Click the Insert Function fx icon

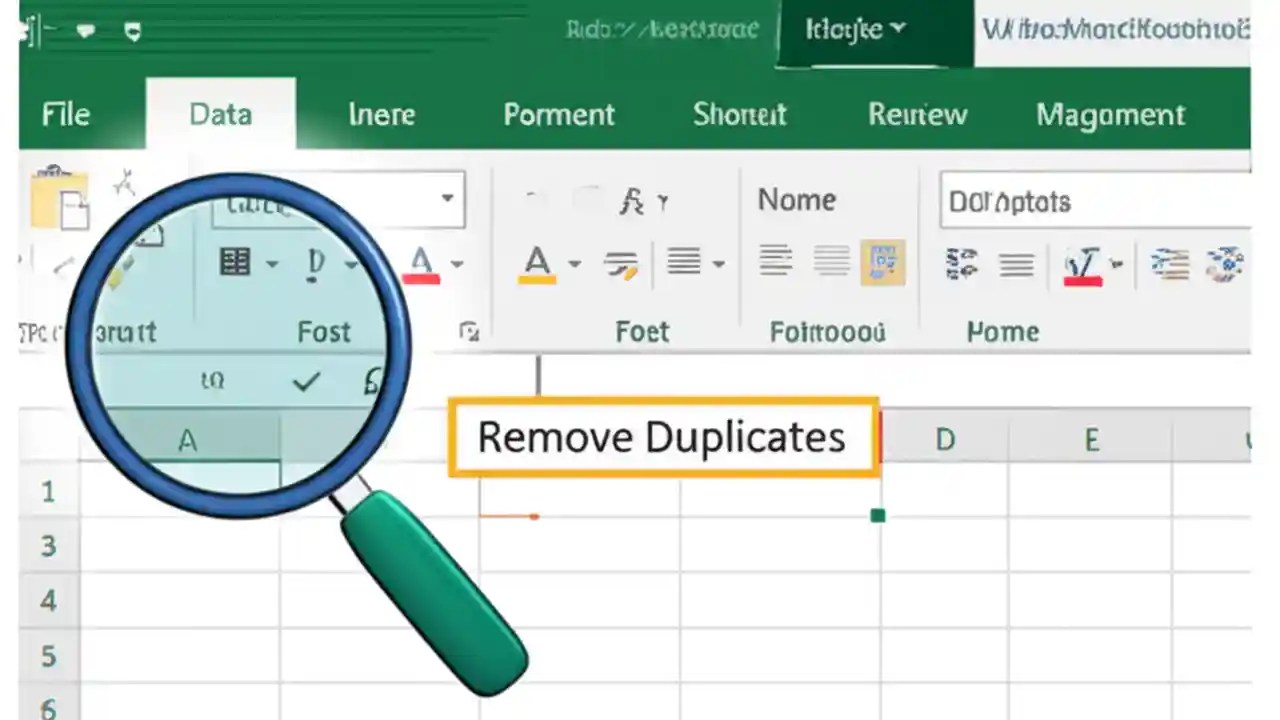coord(634,201)
